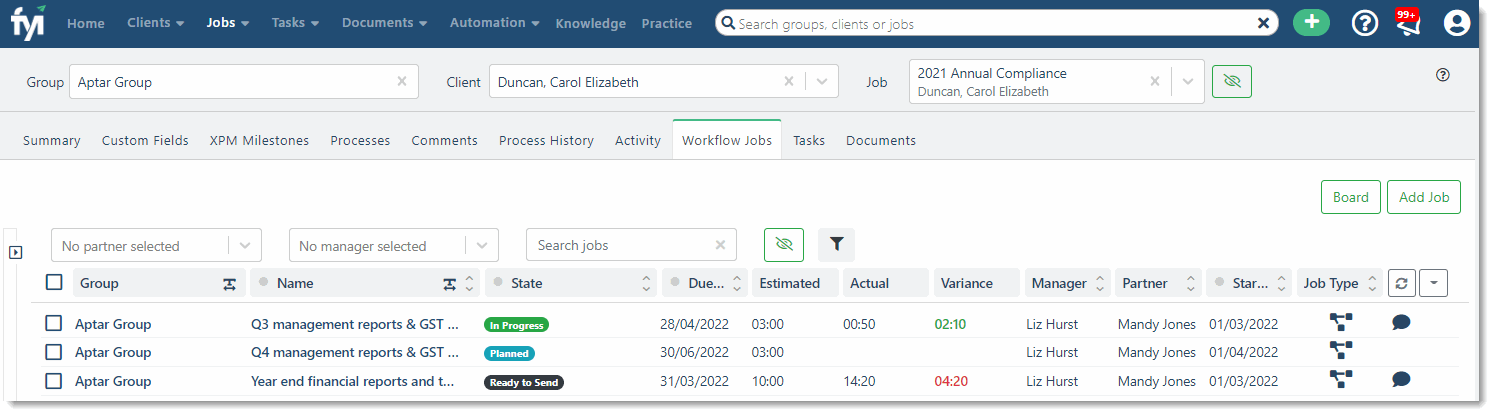Click the green plus create button

pos(1311,23)
